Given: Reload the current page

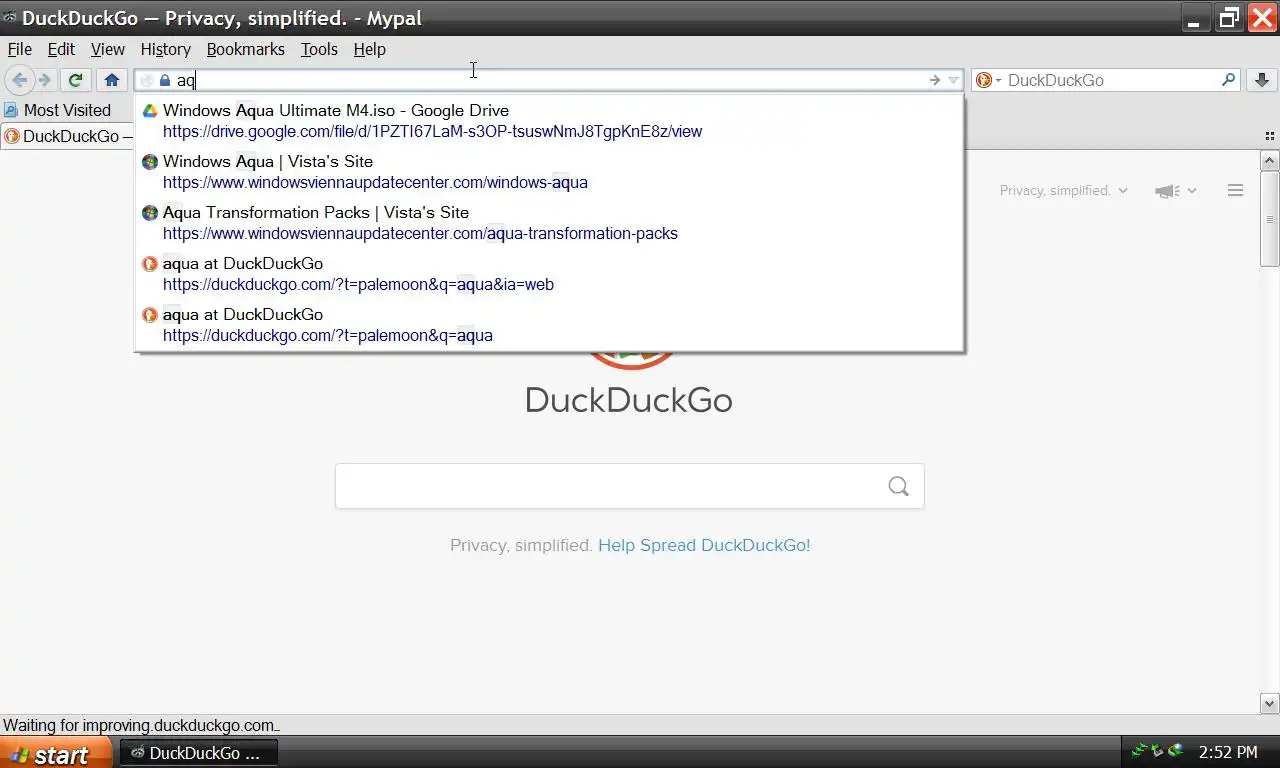Looking at the screenshot, I should (75, 80).
